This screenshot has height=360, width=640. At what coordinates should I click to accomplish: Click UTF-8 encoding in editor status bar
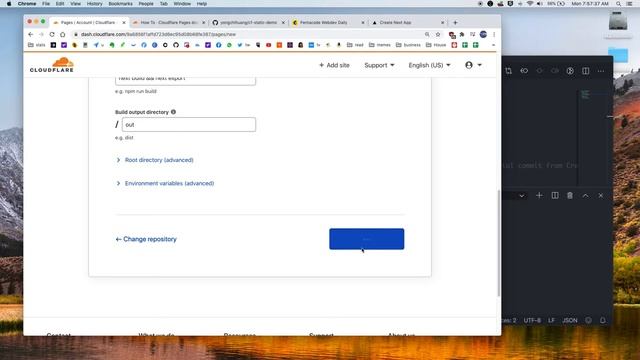point(532,320)
